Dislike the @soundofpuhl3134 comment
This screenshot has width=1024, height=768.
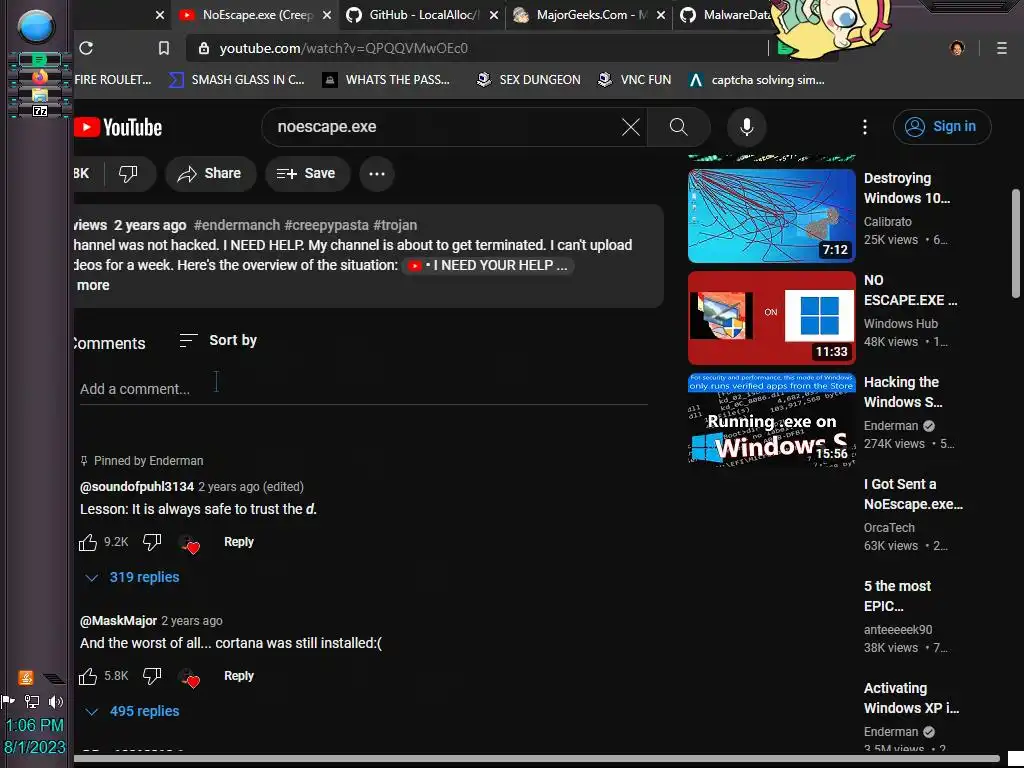152,542
